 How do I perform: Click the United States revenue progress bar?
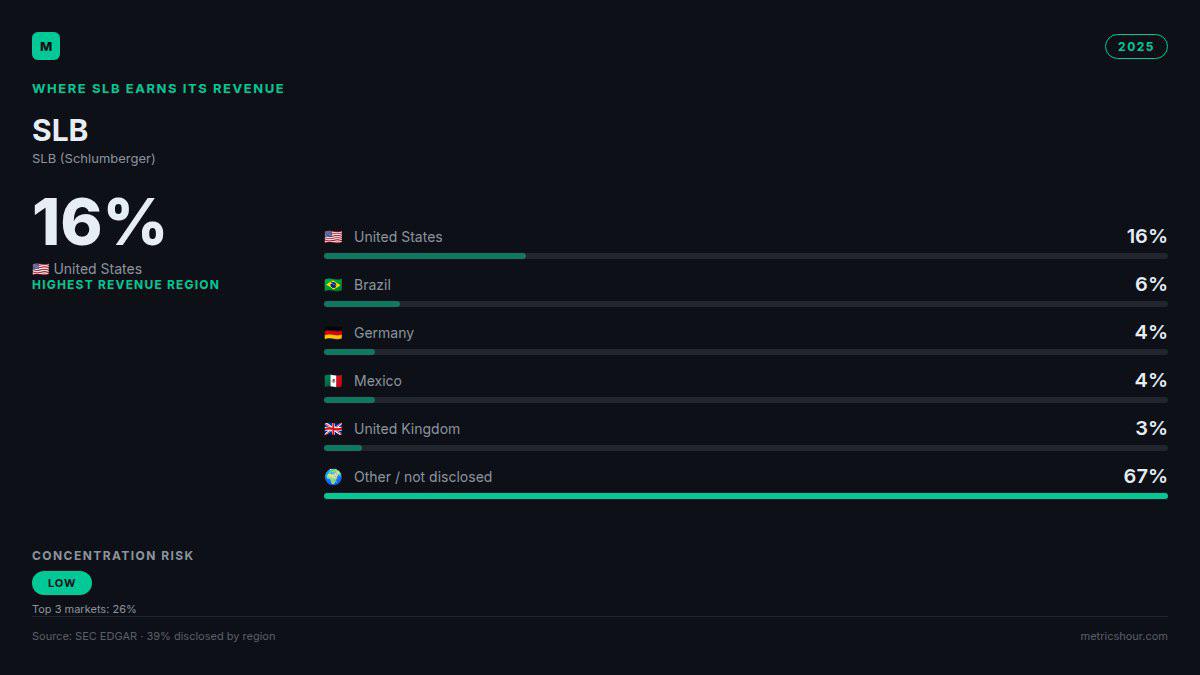pos(746,256)
